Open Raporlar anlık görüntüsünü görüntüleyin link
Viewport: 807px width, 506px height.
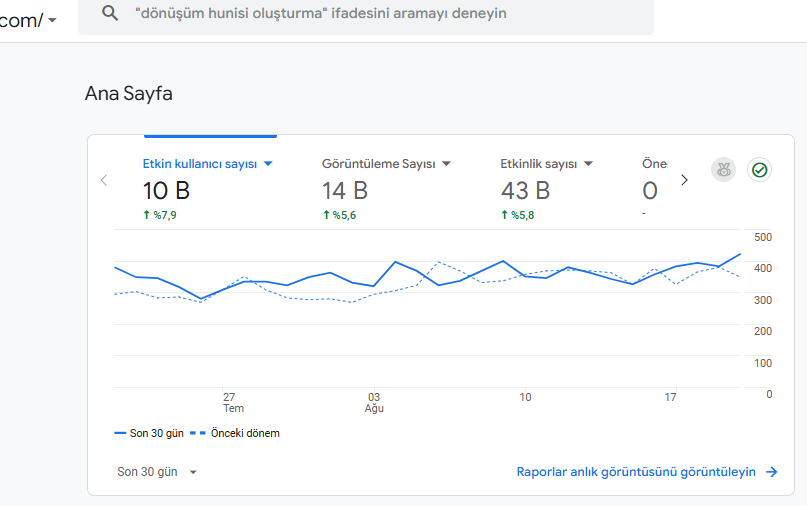click(x=636, y=472)
